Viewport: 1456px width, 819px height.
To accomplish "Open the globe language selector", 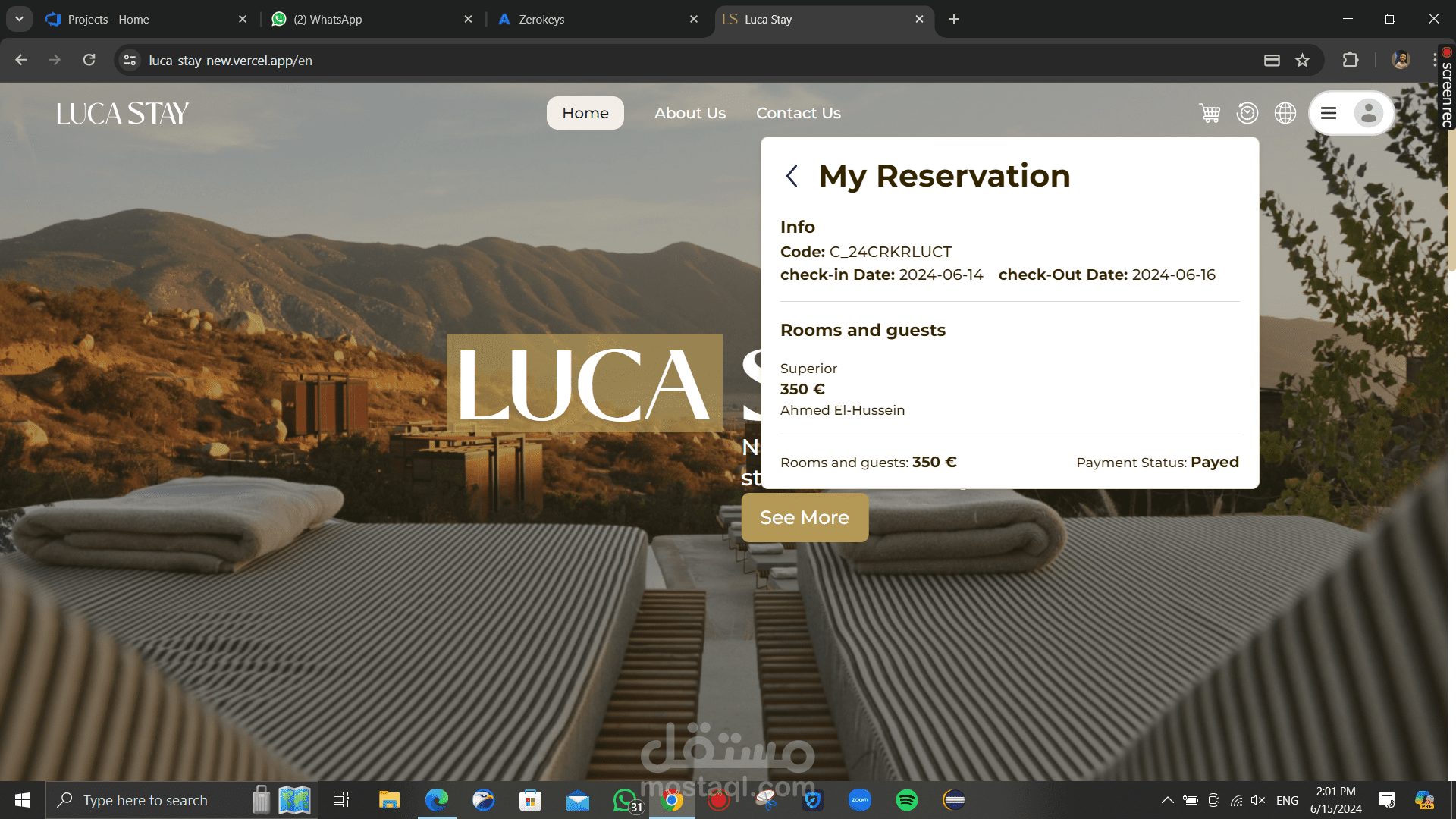I will tap(1285, 113).
